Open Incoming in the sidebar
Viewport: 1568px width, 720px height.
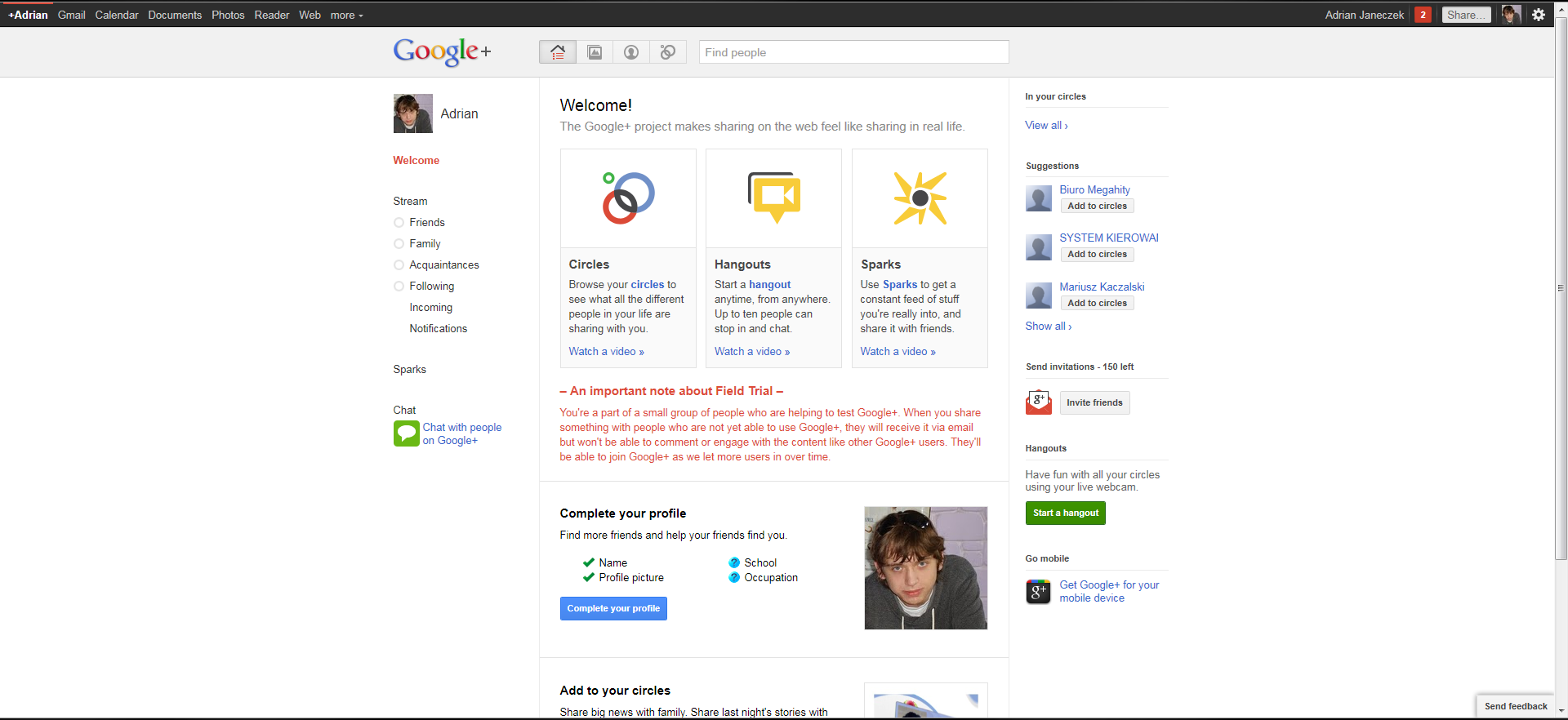(431, 308)
